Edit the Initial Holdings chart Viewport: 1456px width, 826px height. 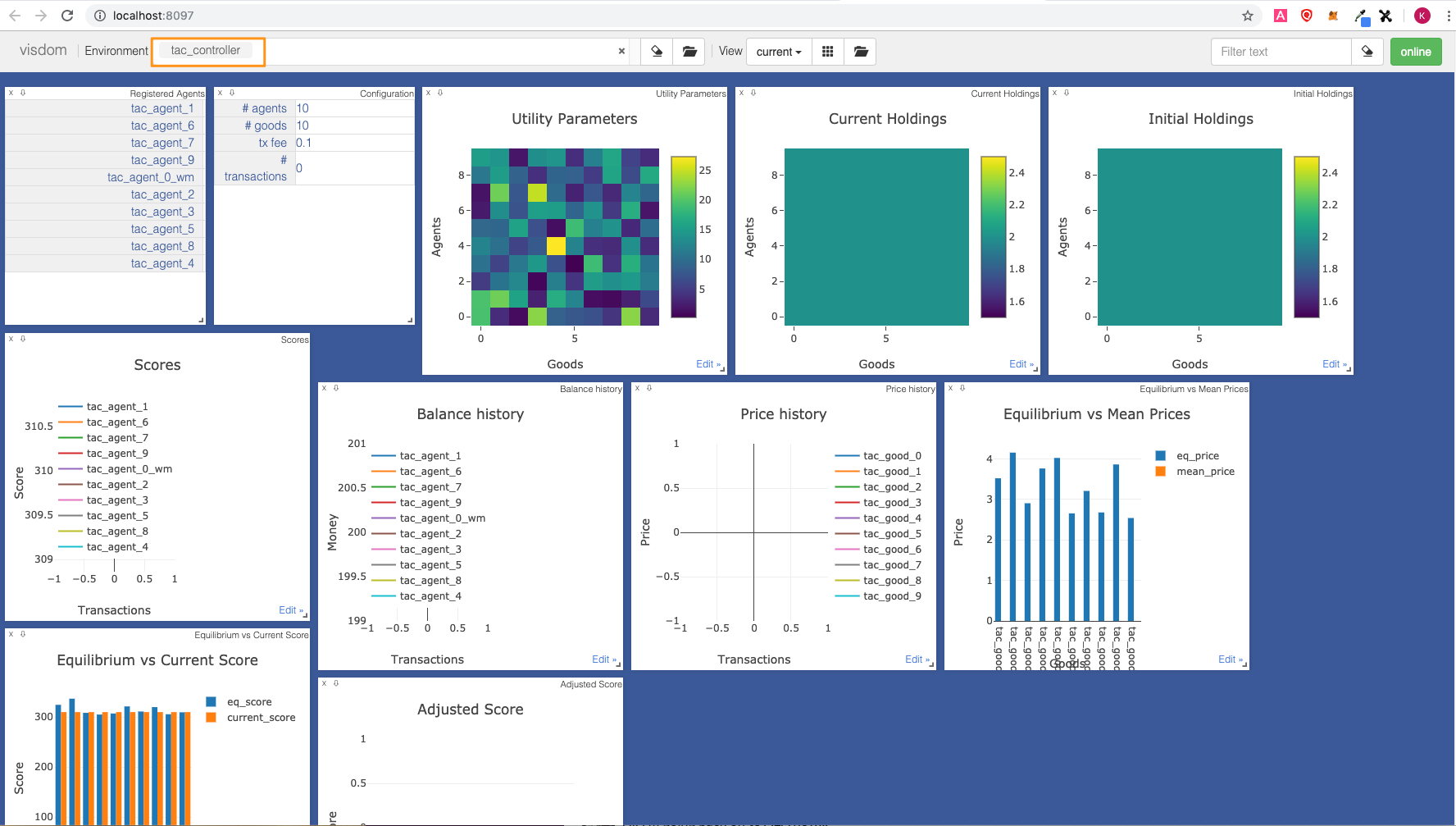pyautogui.click(x=1334, y=364)
